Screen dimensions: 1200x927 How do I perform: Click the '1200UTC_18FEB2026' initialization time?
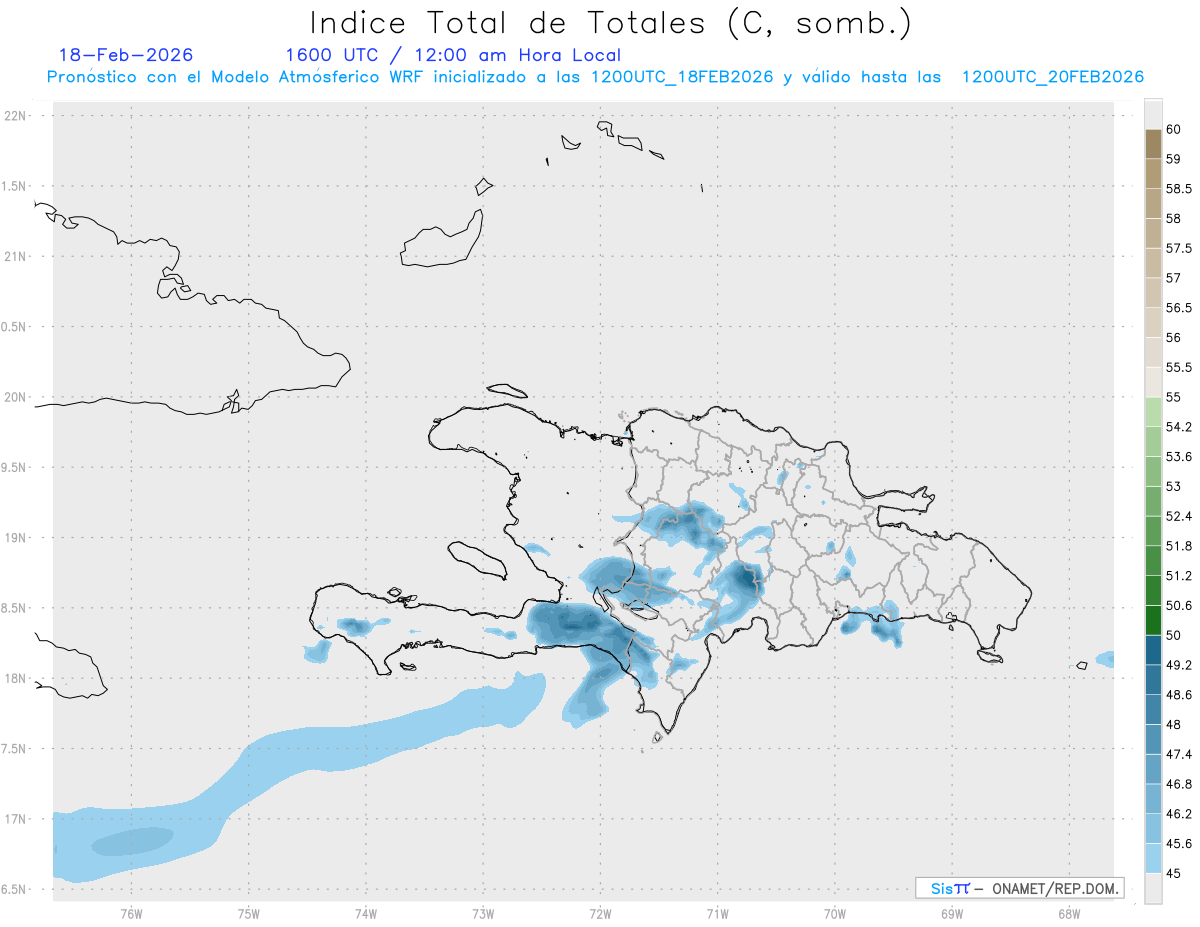tap(682, 77)
